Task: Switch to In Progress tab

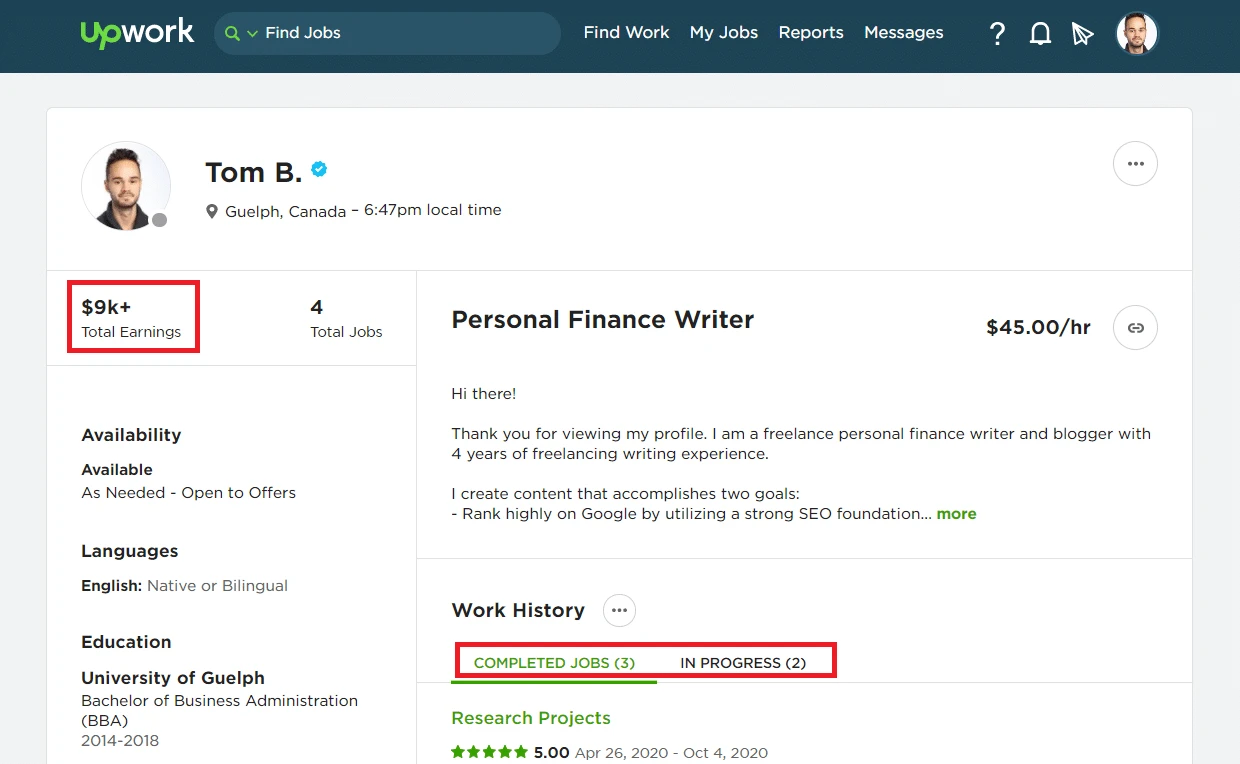Action: click(x=743, y=663)
